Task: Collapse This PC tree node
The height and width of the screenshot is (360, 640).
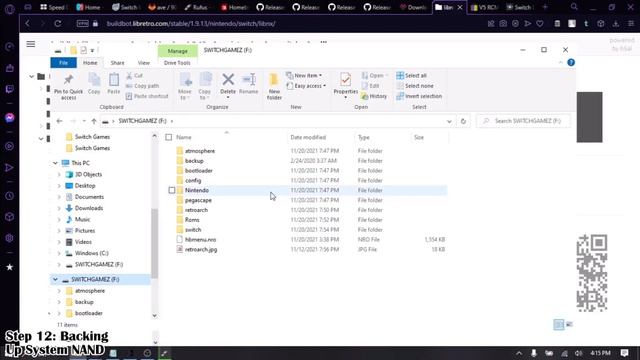Action: 55,163
